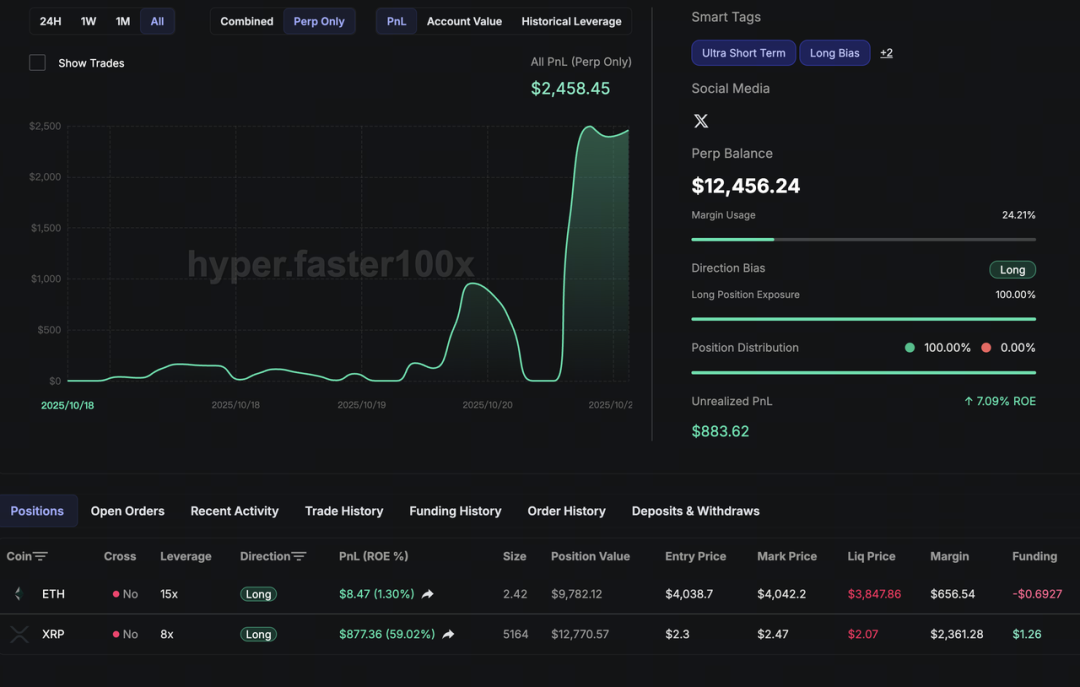This screenshot has width=1080, height=687.
Task: Click the Coin column filter icon
Action: 40,557
